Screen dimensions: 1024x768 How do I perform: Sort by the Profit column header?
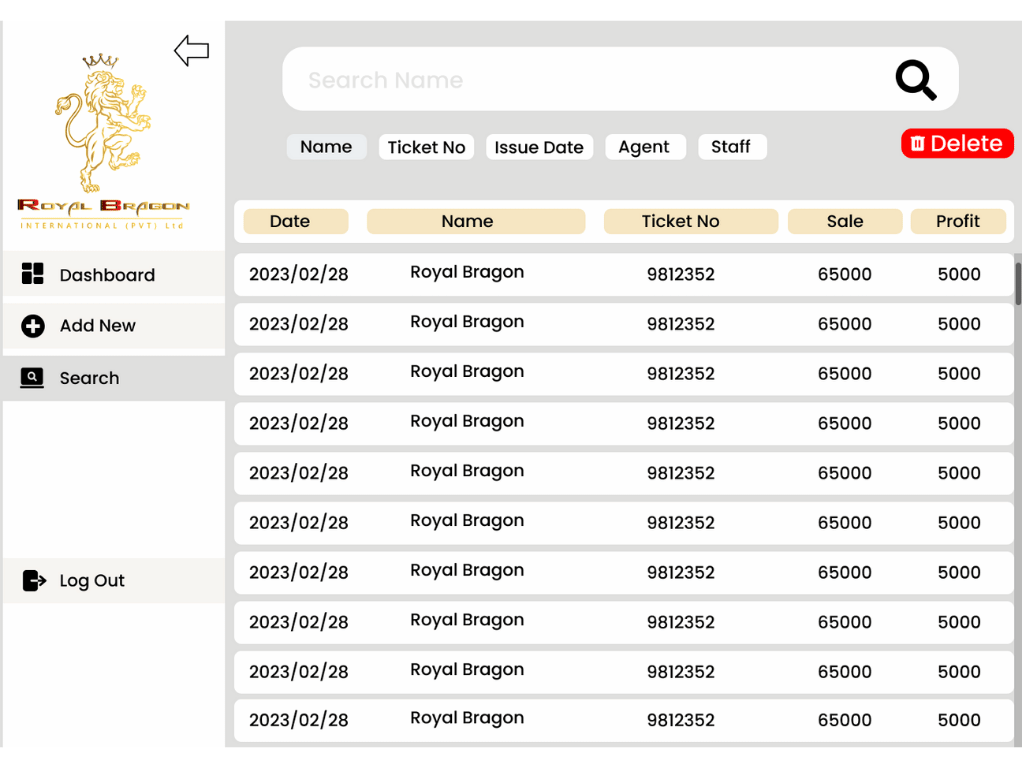[x=958, y=221]
